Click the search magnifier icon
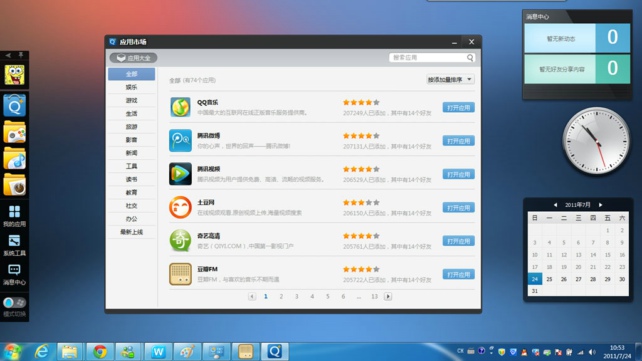This screenshot has width=642, height=361. 470,58
